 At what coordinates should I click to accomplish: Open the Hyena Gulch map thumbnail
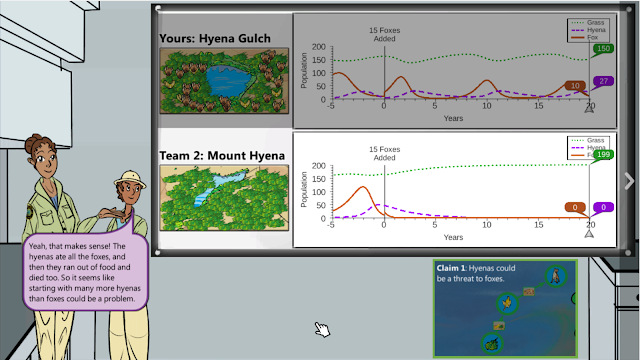pyautogui.click(x=224, y=80)
